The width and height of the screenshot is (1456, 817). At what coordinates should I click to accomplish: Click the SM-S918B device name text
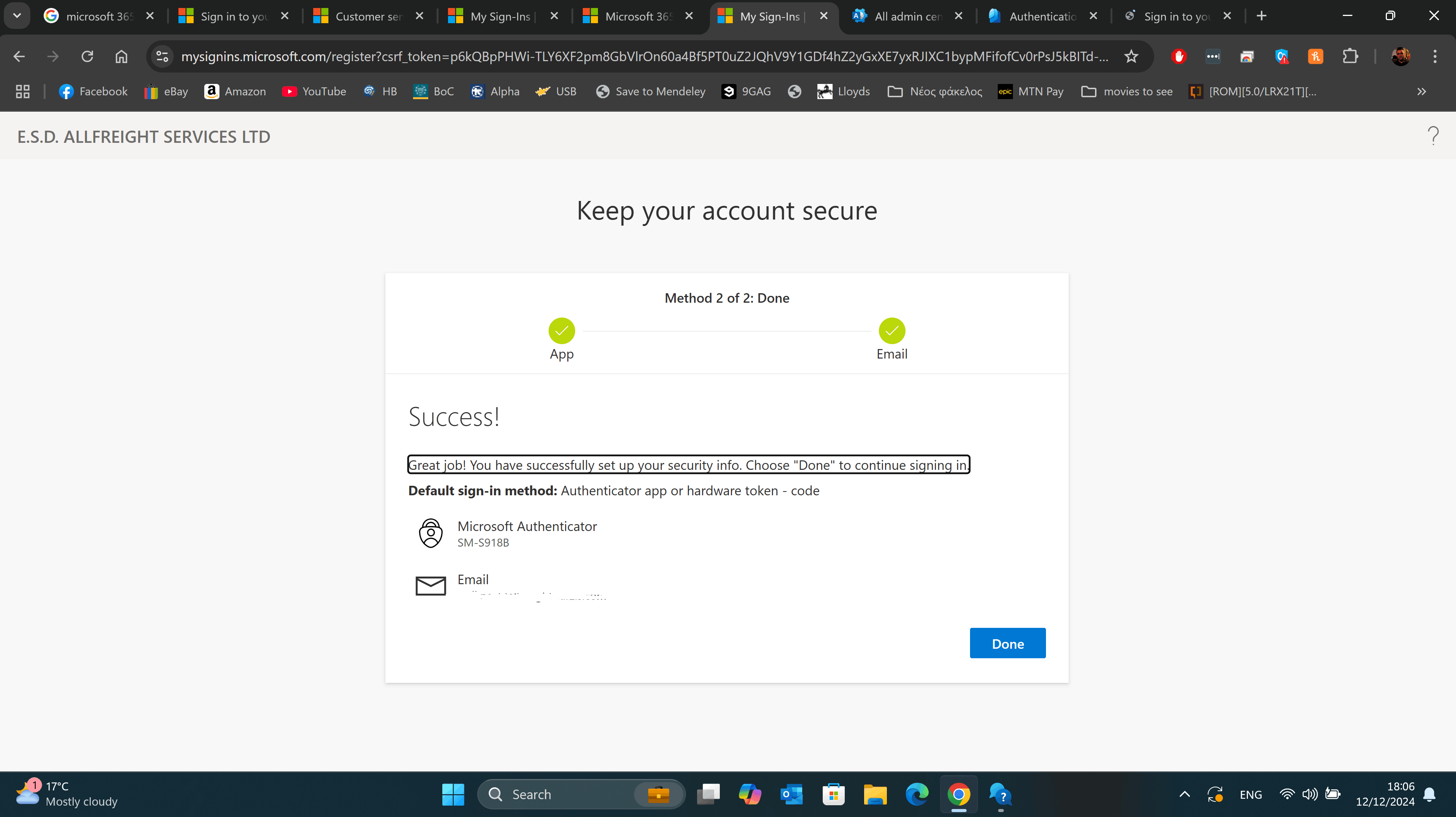click(x=483, y=542)
